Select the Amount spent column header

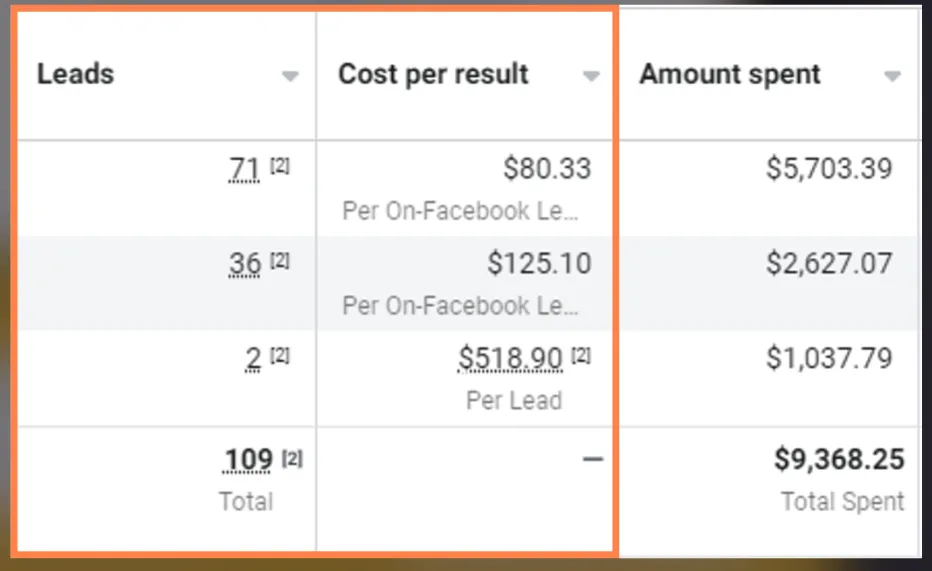pos(730,74)
